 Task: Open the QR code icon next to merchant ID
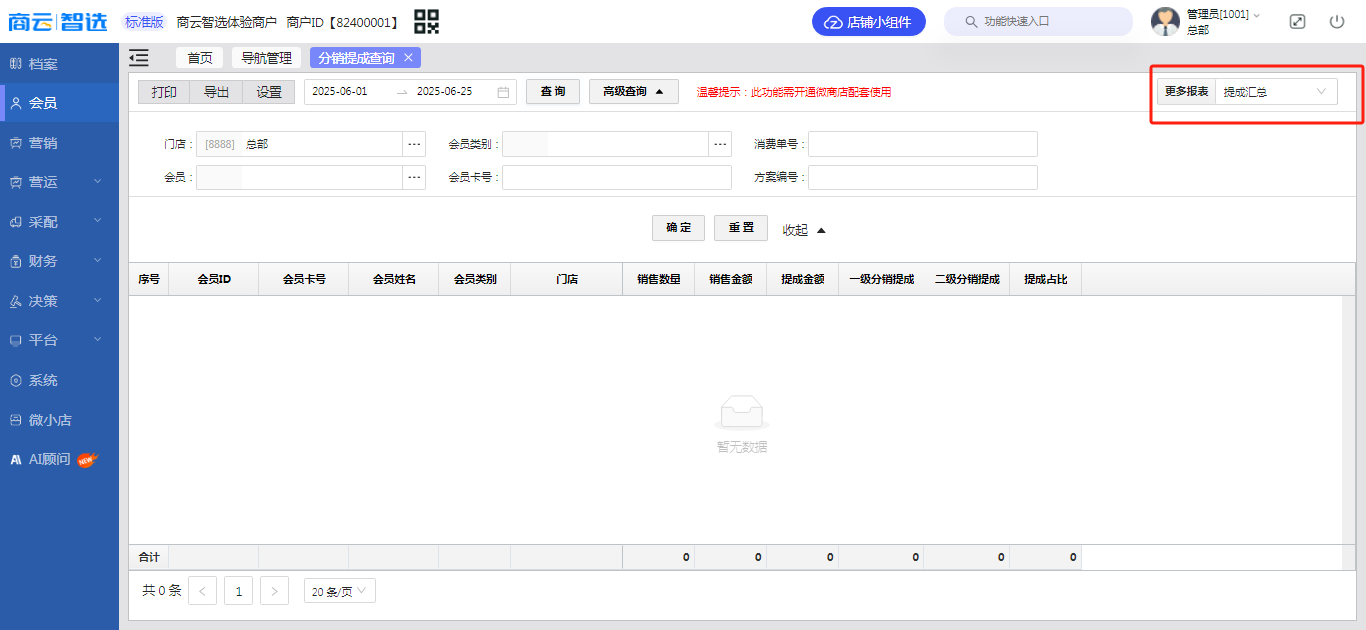pyautogui.click(x=427, y=21)
